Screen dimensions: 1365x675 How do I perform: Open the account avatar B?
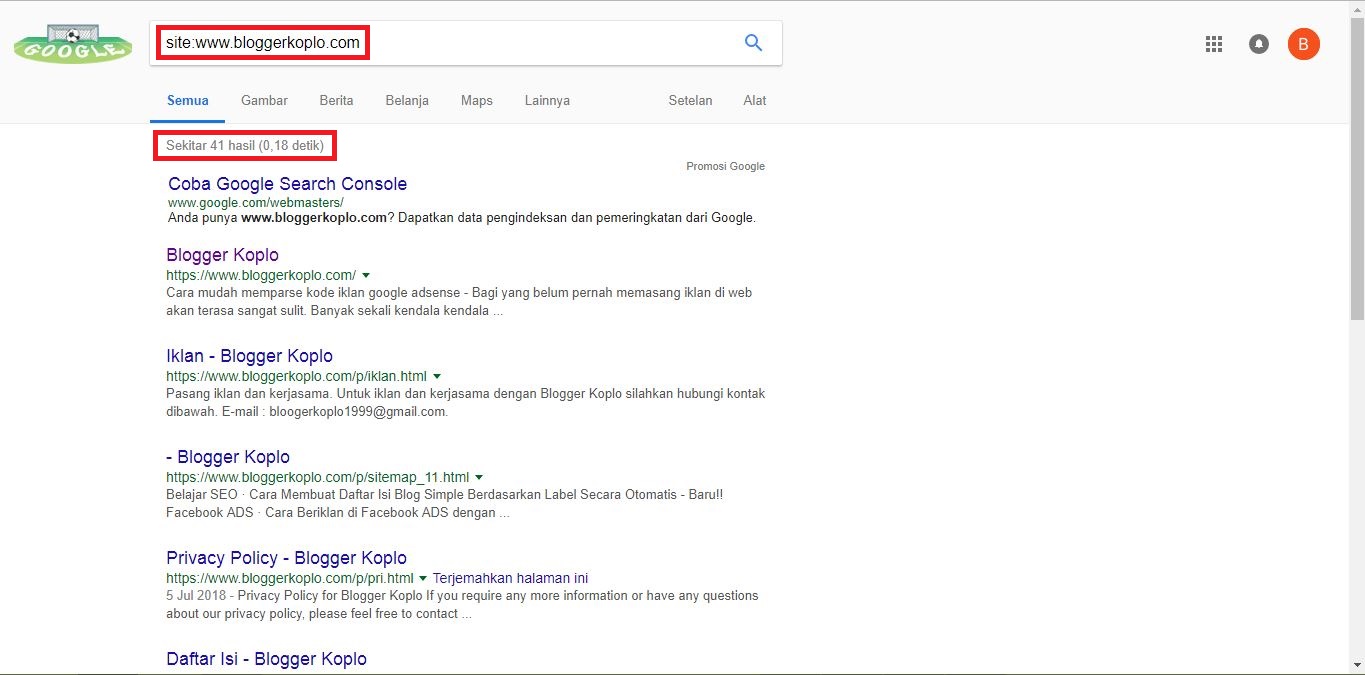point(1304,44)
